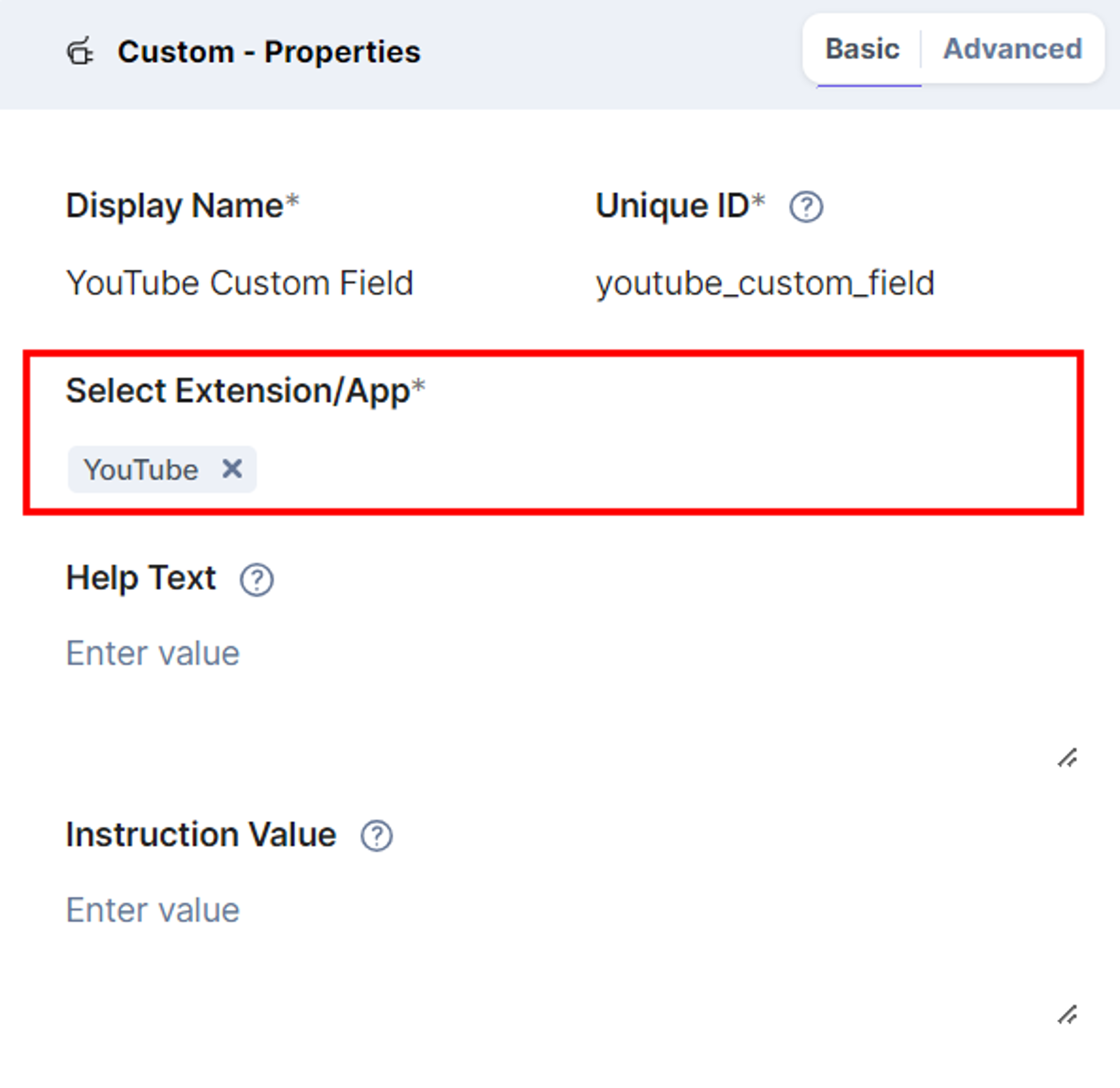The width and height of the screenshot is (1120, 1088).
Task: Click the Custom field plug icon in header
Action: click(x=80, y=51)
